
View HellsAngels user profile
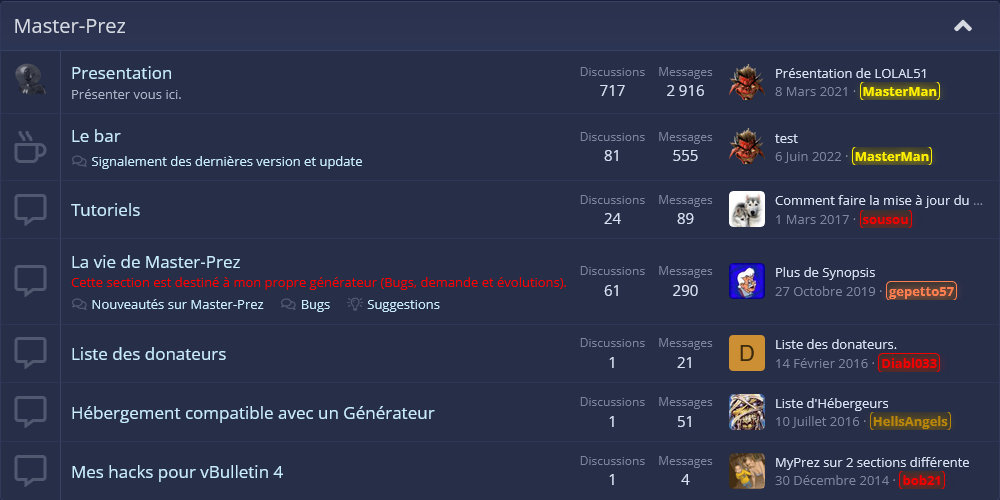[910, 421]
